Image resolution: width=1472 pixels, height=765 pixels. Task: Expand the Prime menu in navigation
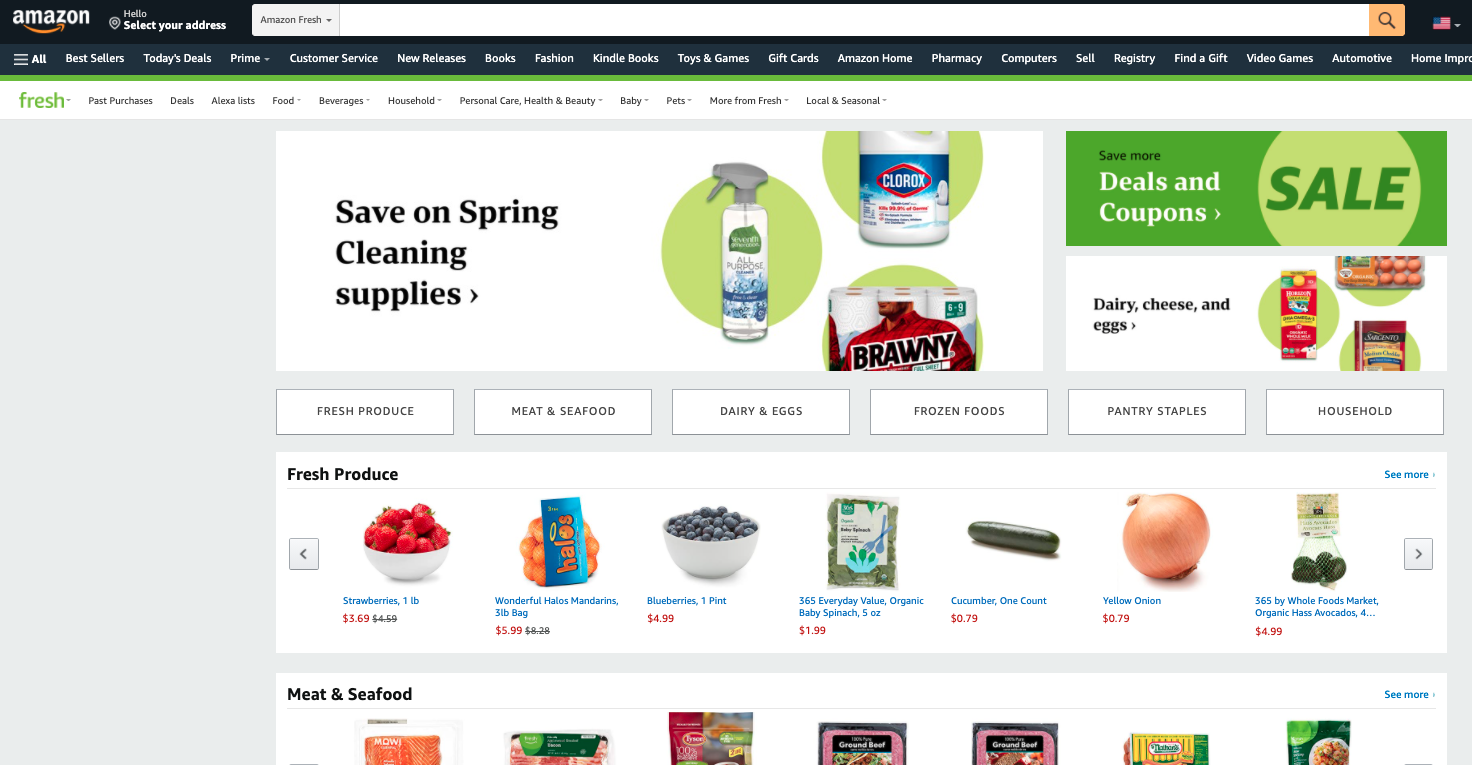click(250, 59)
